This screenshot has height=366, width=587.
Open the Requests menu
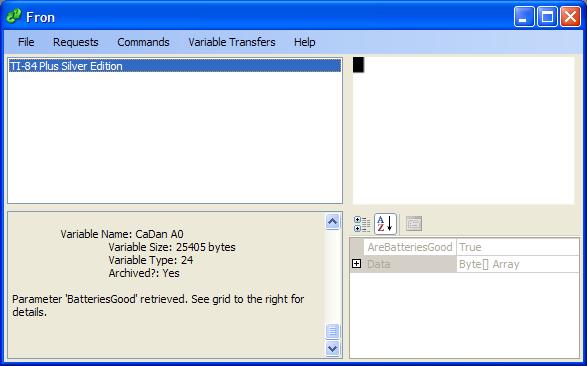coord(76,42)
